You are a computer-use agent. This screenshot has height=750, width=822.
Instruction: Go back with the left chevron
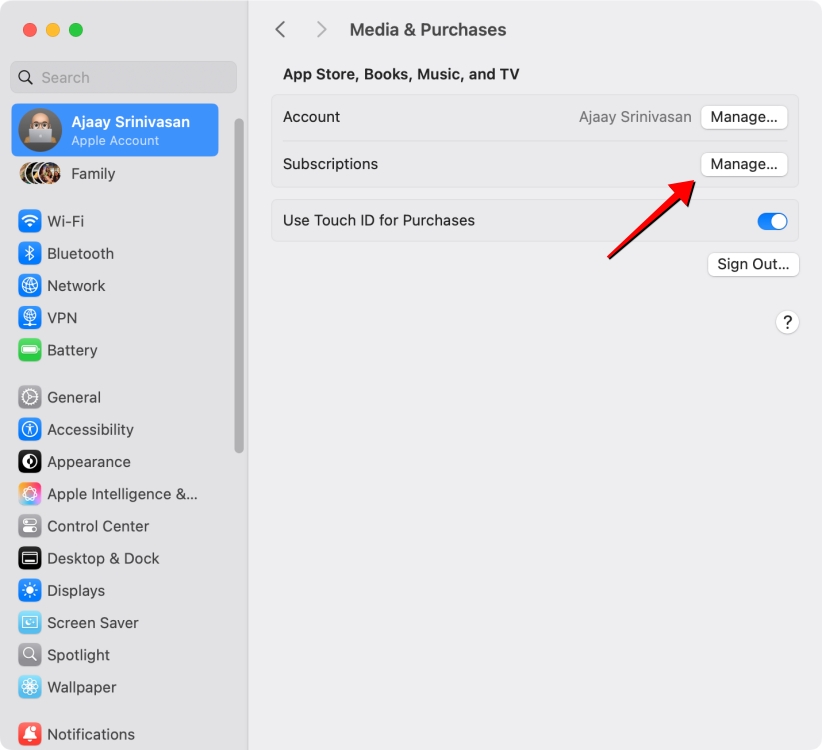pos(280,29)
